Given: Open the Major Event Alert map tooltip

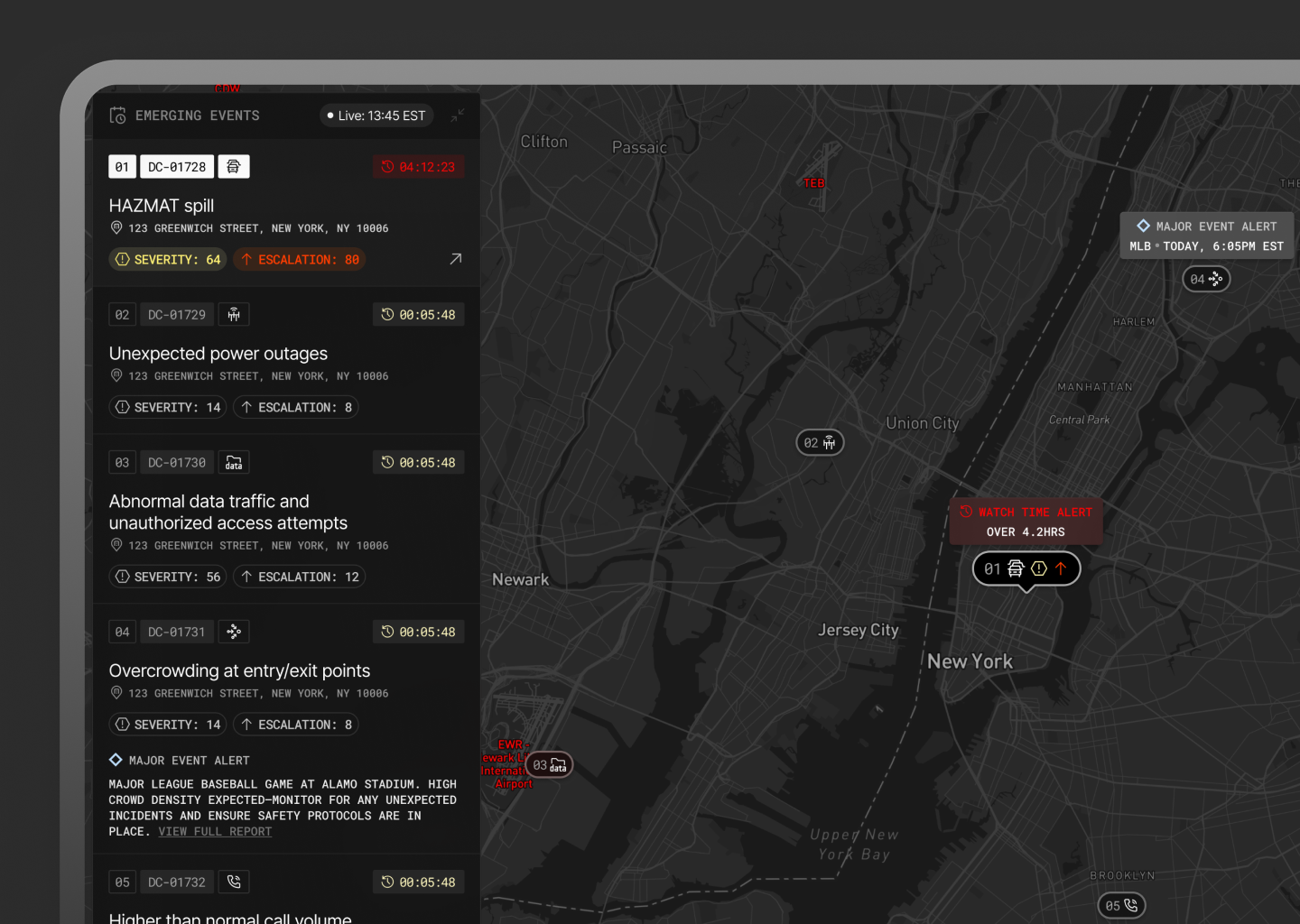Looking at the screenshot, I should [x=1206, y=236].
